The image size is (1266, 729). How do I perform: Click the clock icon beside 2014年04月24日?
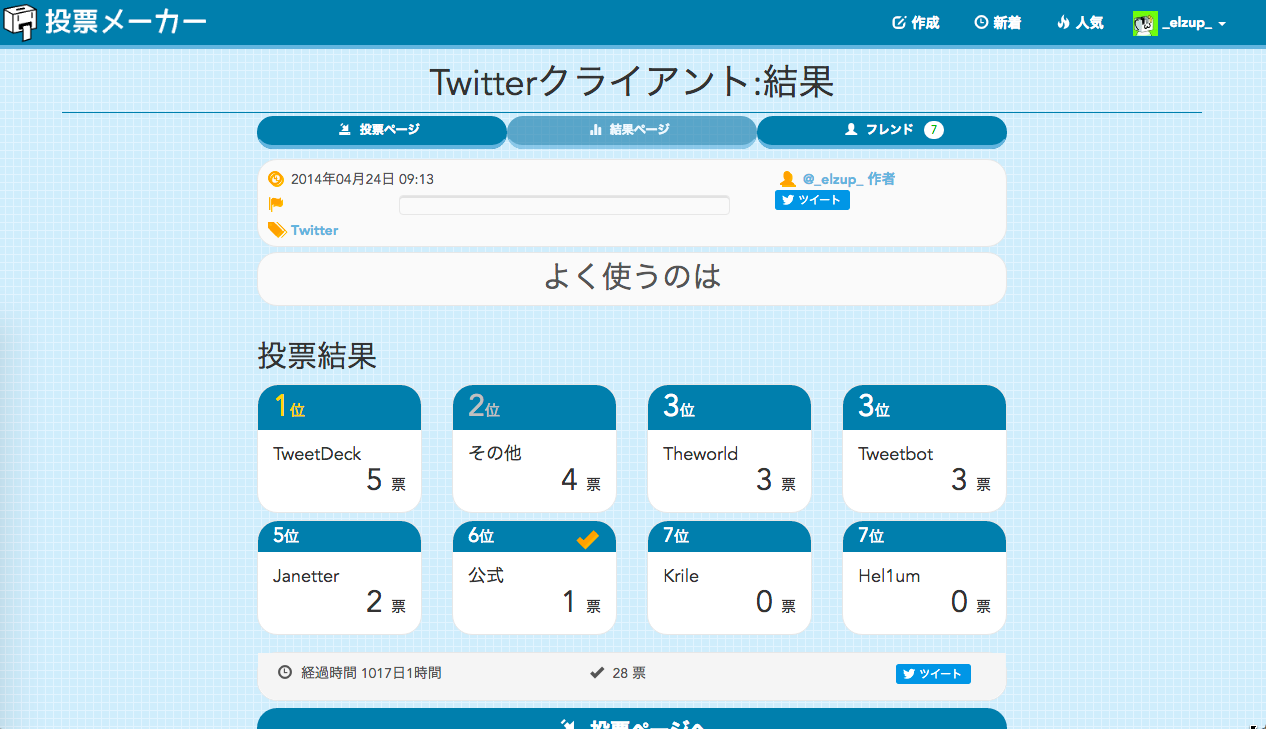pyautogui.click(x=276, y=179)
